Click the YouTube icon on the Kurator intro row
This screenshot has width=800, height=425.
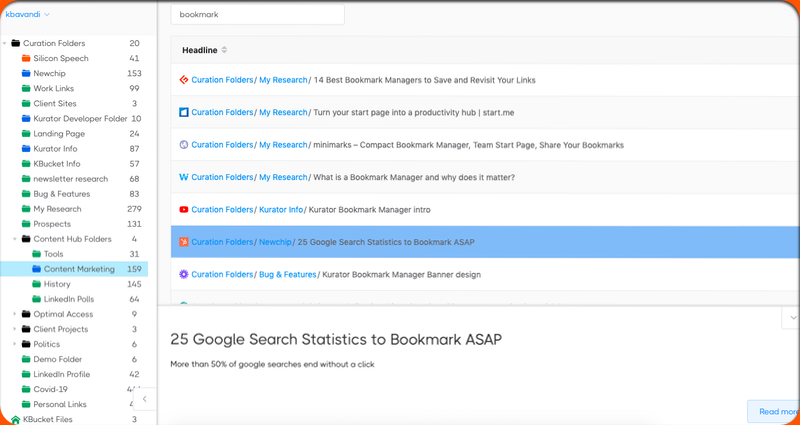(x=184, y=210)
